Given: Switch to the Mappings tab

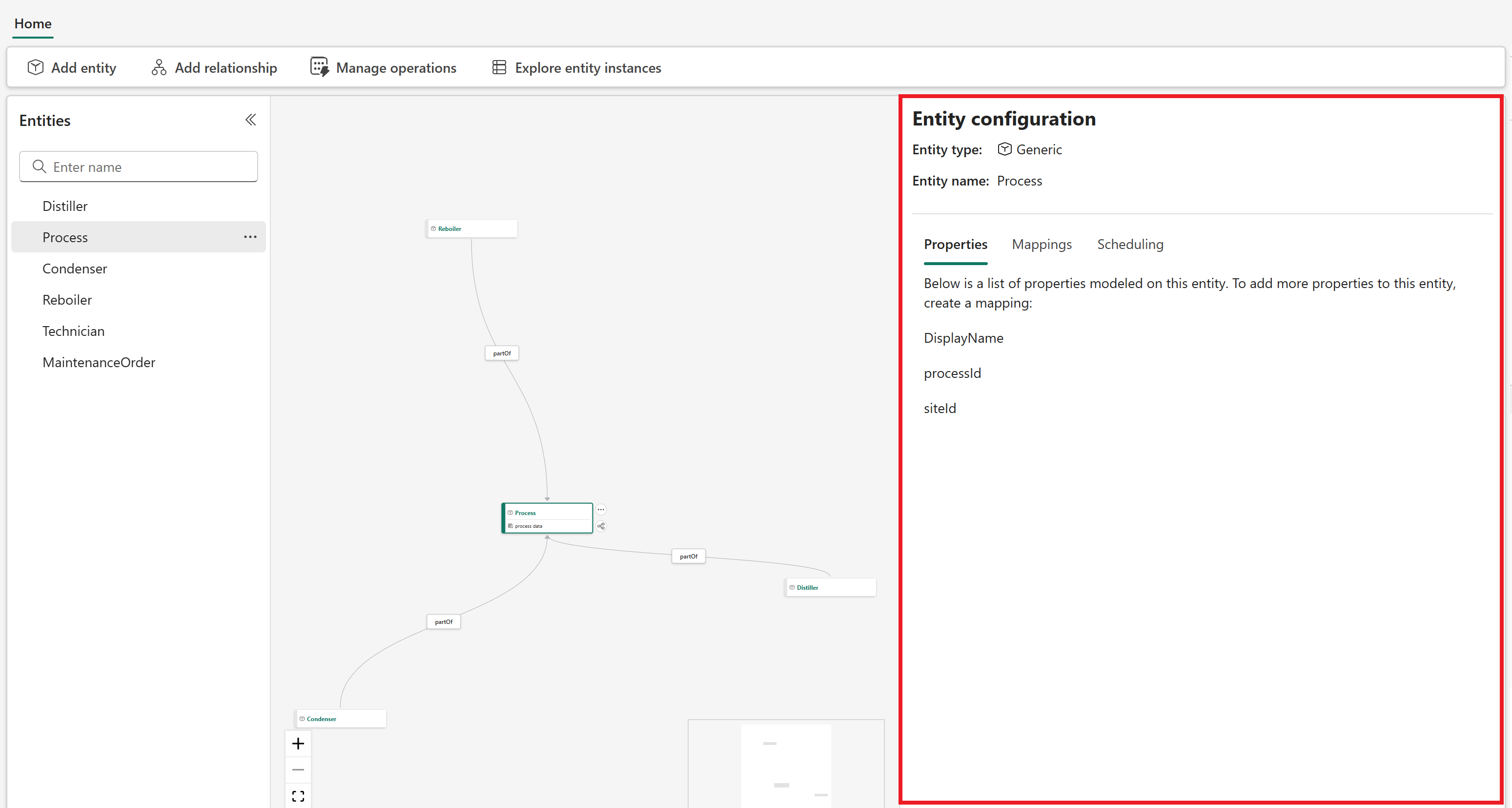Looking at the screenshot, I should click(x=1041, y=244).
